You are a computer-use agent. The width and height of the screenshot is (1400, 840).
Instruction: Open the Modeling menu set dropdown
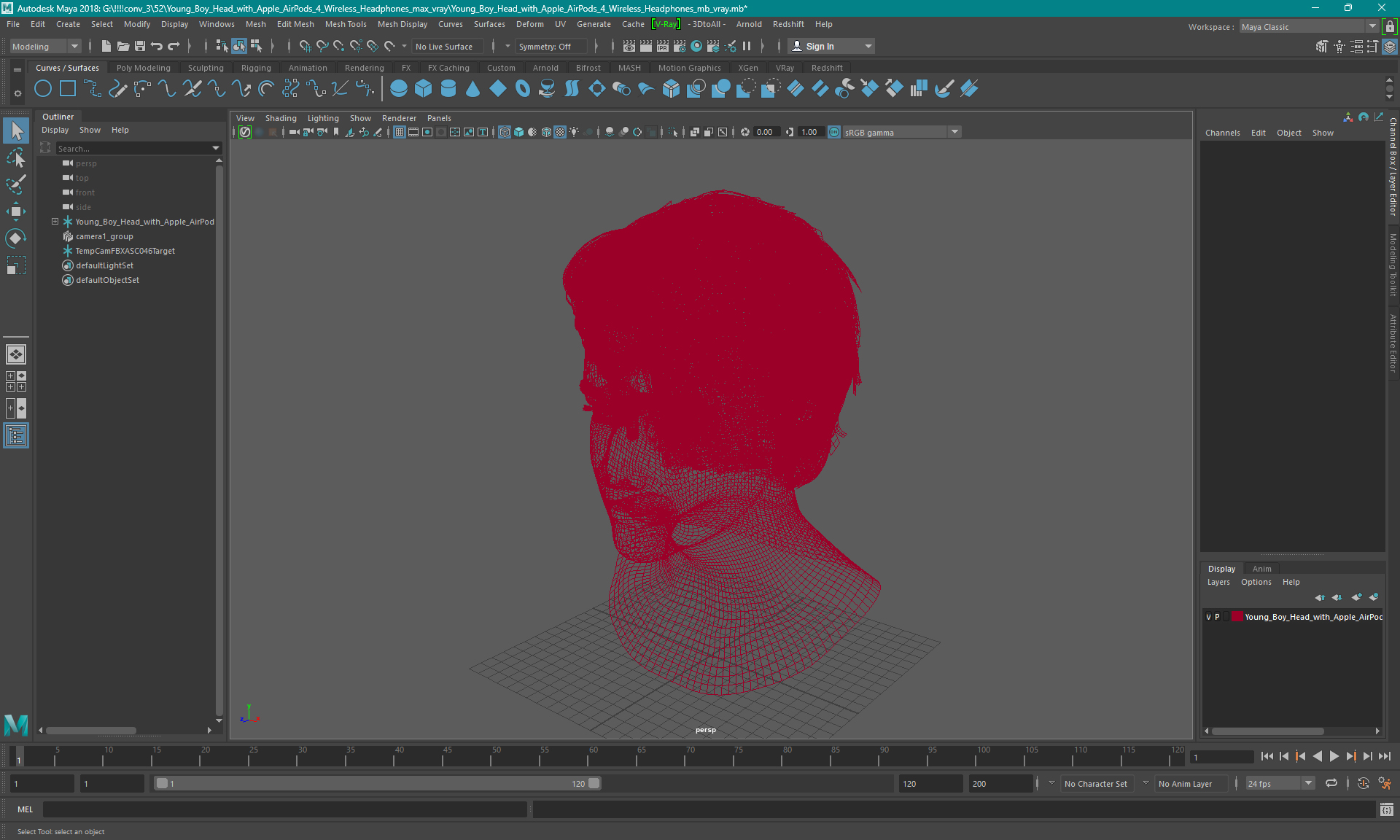click(45, 47)
